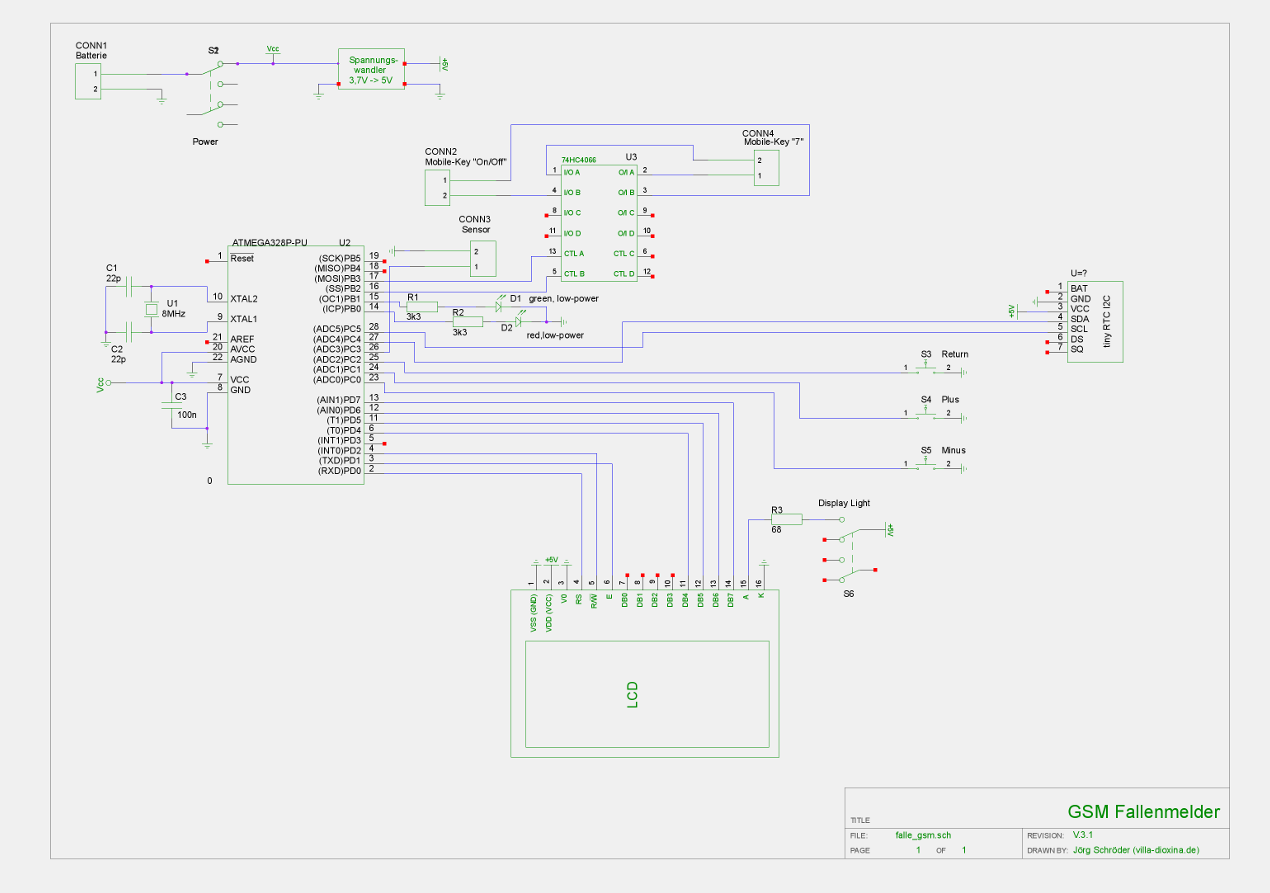The width and height of the screenshot is (1270, 893).
Task: Click the tiny RTC I2C module
Action: (1095, 319)
